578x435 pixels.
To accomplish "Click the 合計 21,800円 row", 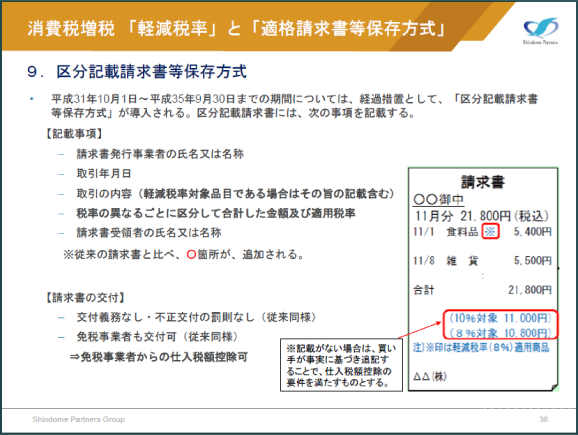I will [x=482, y=290].
